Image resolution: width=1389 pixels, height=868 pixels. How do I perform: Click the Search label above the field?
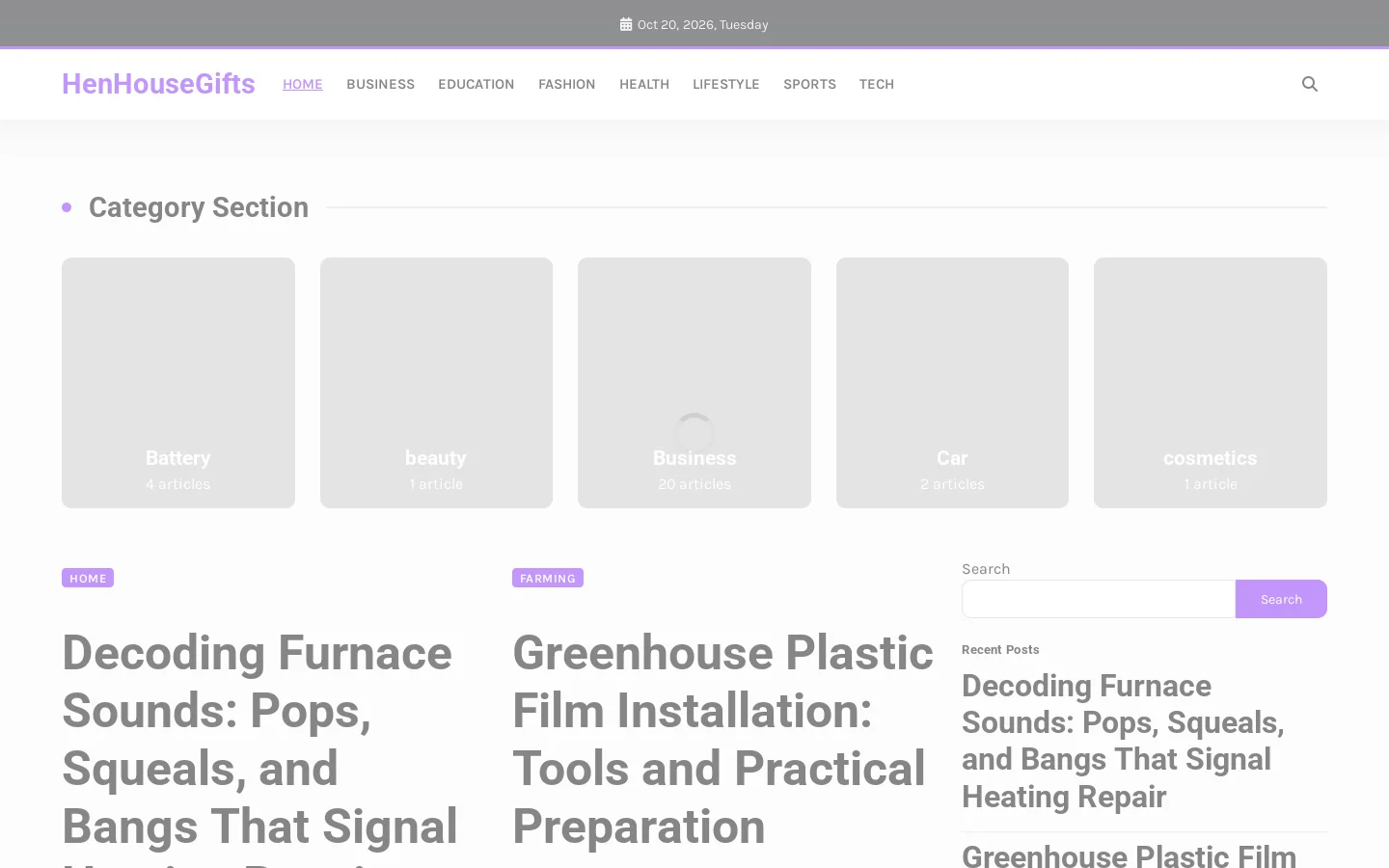pos(986,569)
